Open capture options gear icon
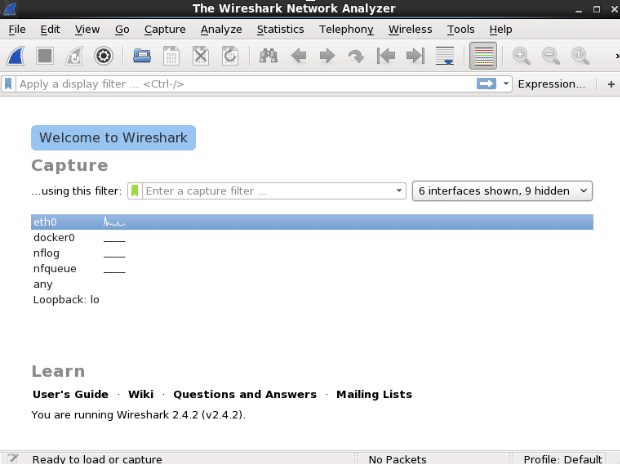 tap(104, 56)
